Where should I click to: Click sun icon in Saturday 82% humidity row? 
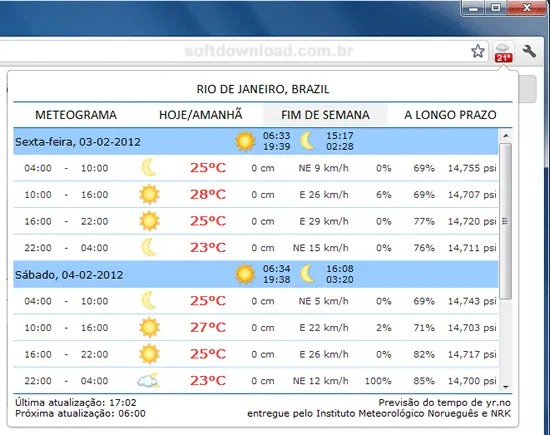[149, 354]
